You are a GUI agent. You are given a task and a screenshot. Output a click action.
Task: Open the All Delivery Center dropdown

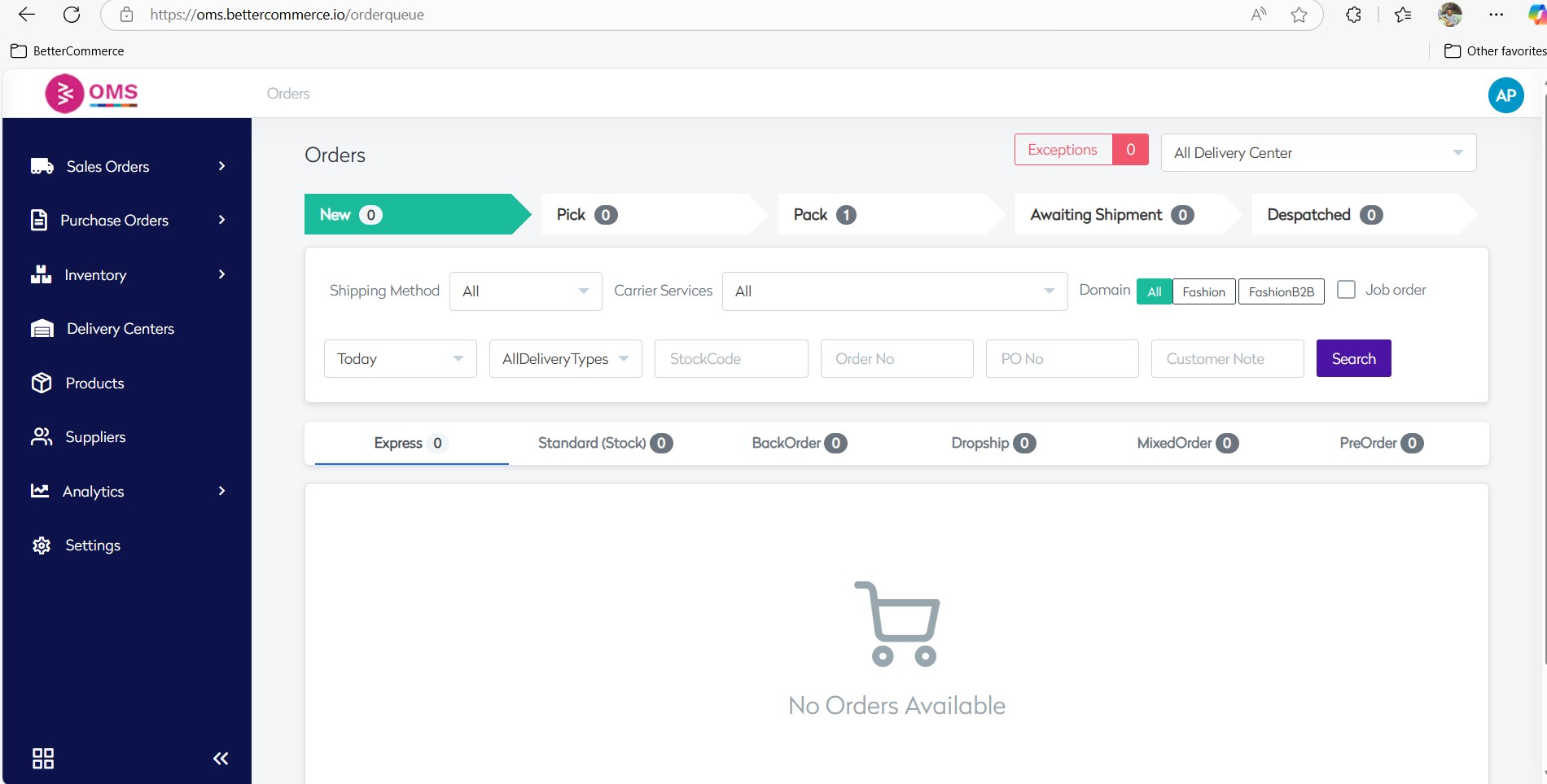[x=1317, y=153]
